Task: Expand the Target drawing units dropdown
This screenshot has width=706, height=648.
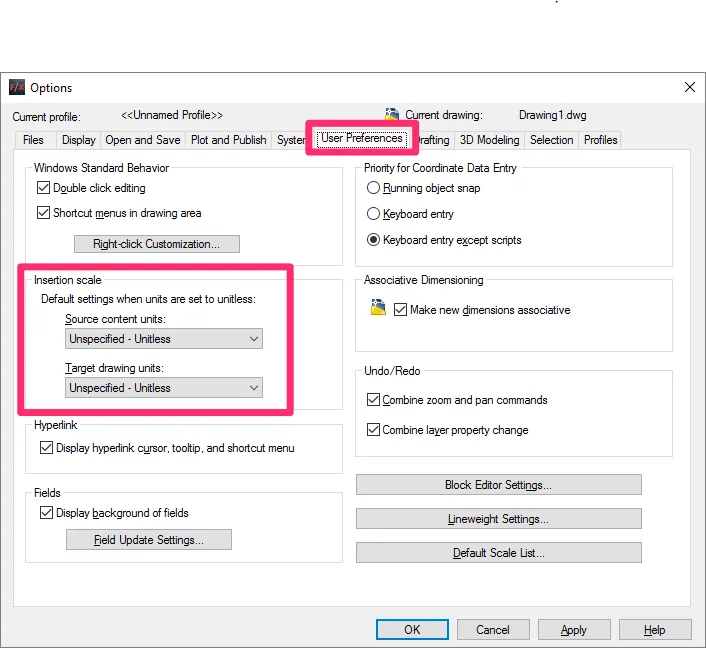Action: coord(164,388)
